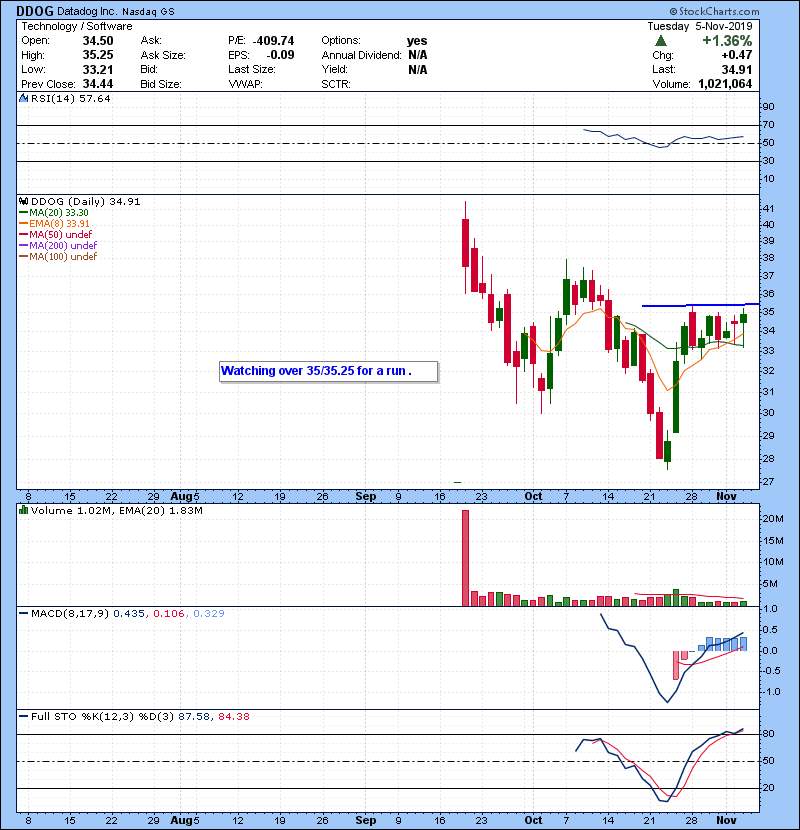Click the blue horizontal resistance line near 35

[x=700, y=305]
